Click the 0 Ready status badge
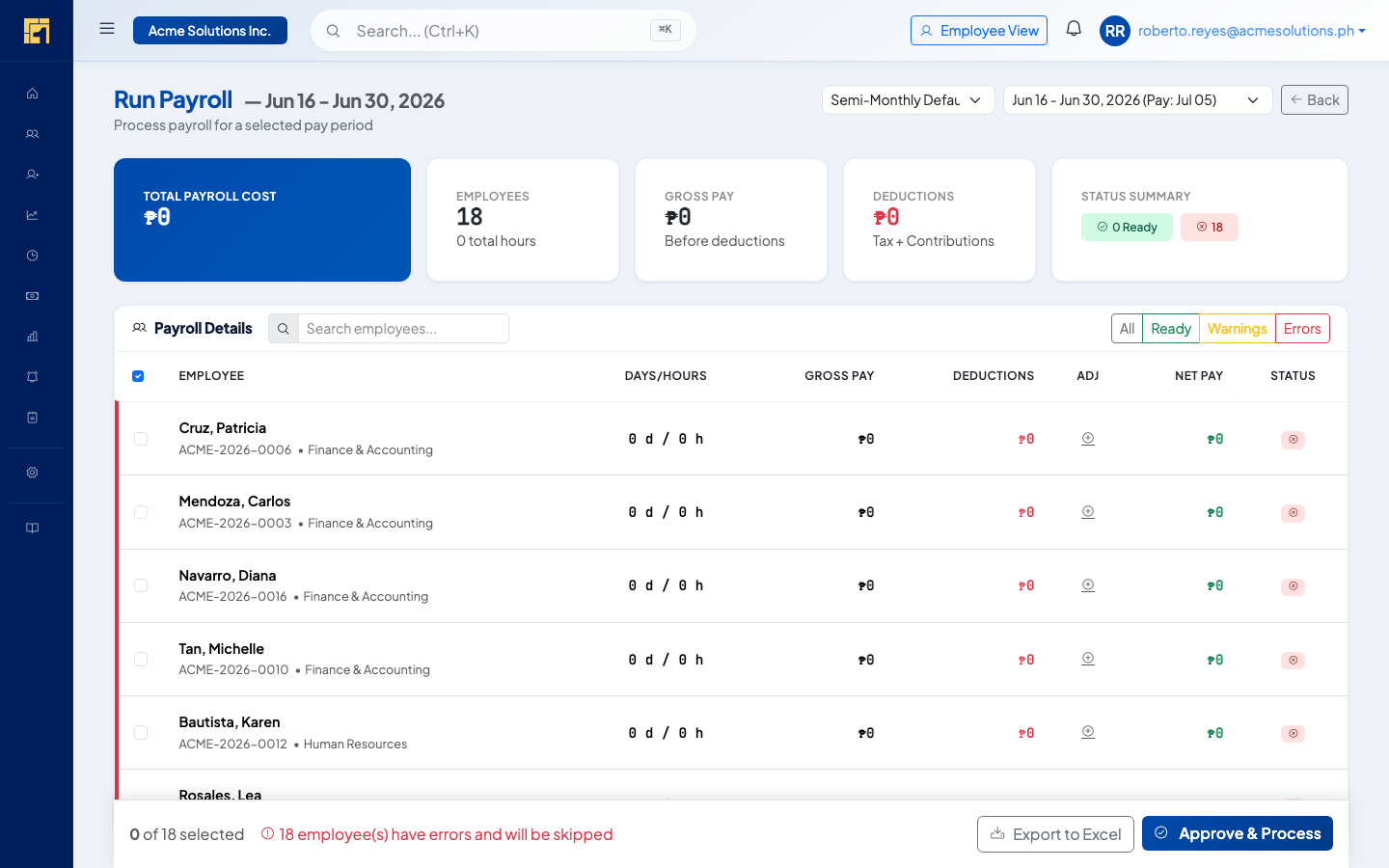The image size is (1389, 868). pos(1127,228)
